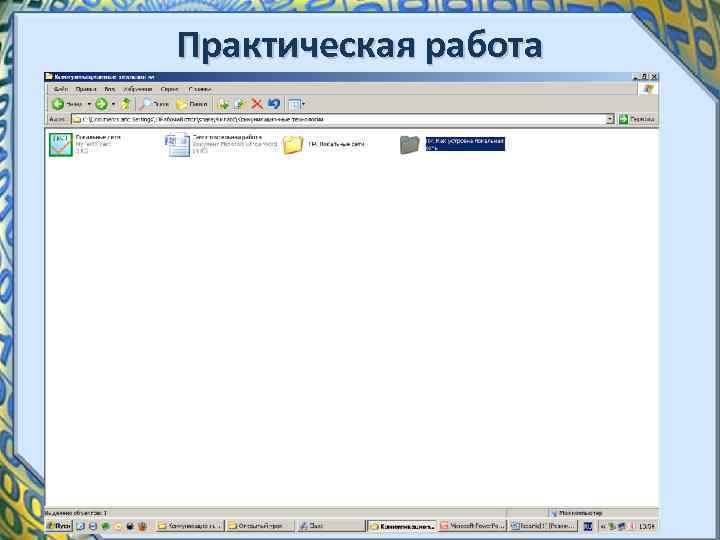Click the orange quick launch icon
This screenshot has width=720, height=540.
(x=142, y=526)
